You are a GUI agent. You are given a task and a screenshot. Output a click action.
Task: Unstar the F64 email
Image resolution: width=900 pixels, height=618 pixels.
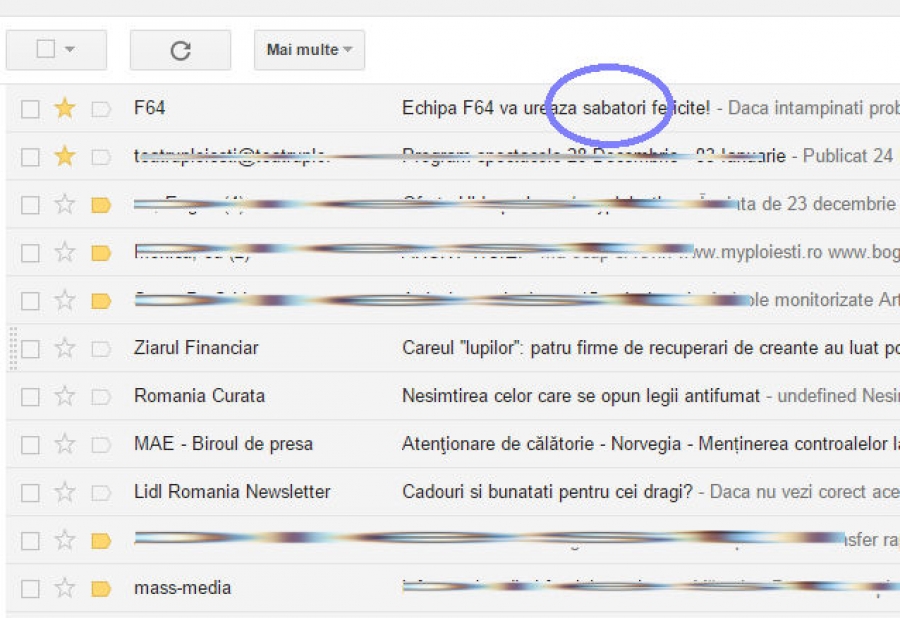point(65,108)
